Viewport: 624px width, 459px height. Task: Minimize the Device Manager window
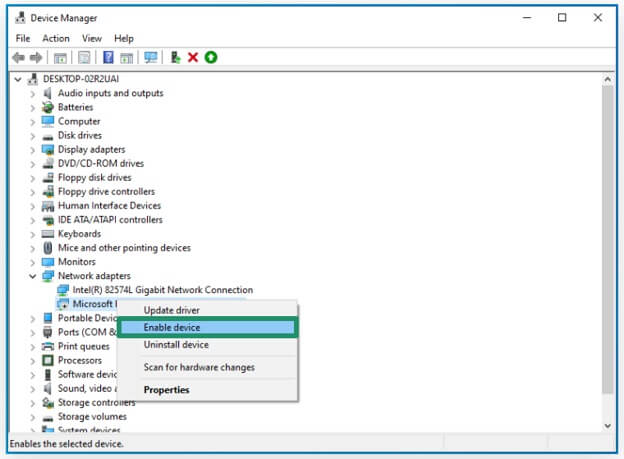527,18
